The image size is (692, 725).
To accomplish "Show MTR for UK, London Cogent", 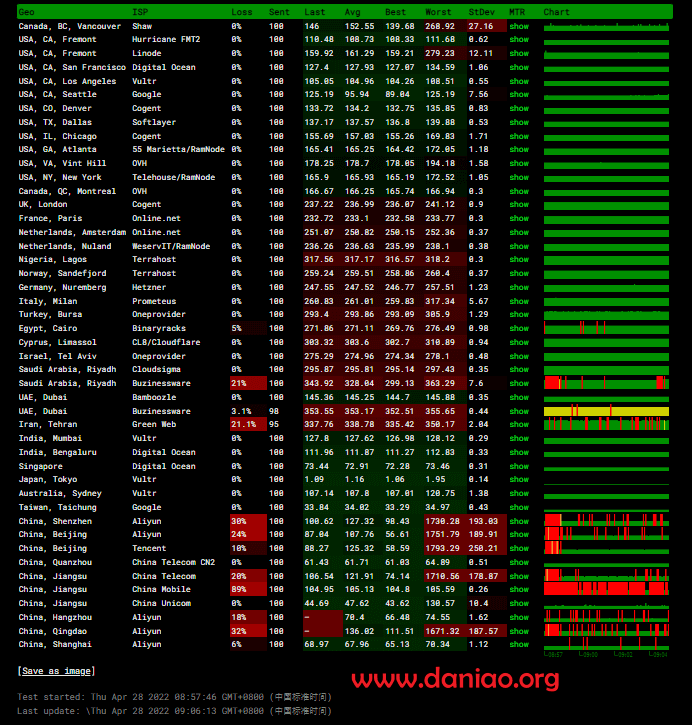I will (519, 204).
